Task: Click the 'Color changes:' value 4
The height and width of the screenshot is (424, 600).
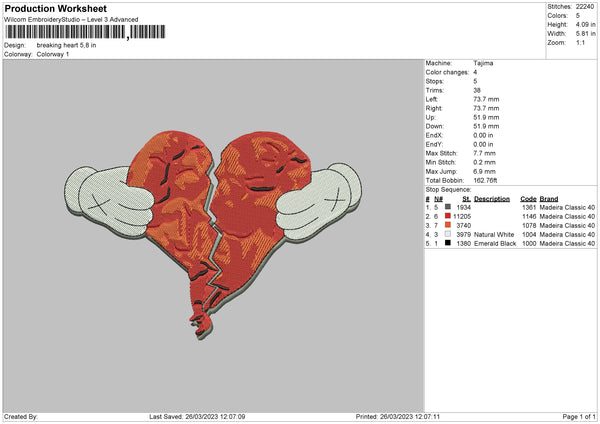Action: 475,72
